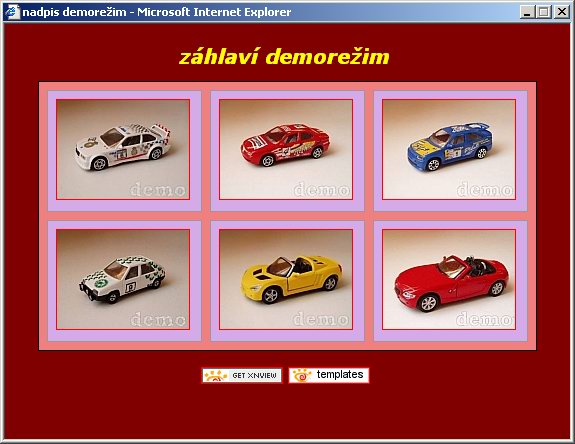This screenshot has height=444, width=575.
Task: Click demo watermark on red convertible photo
Action: point(484,320)
